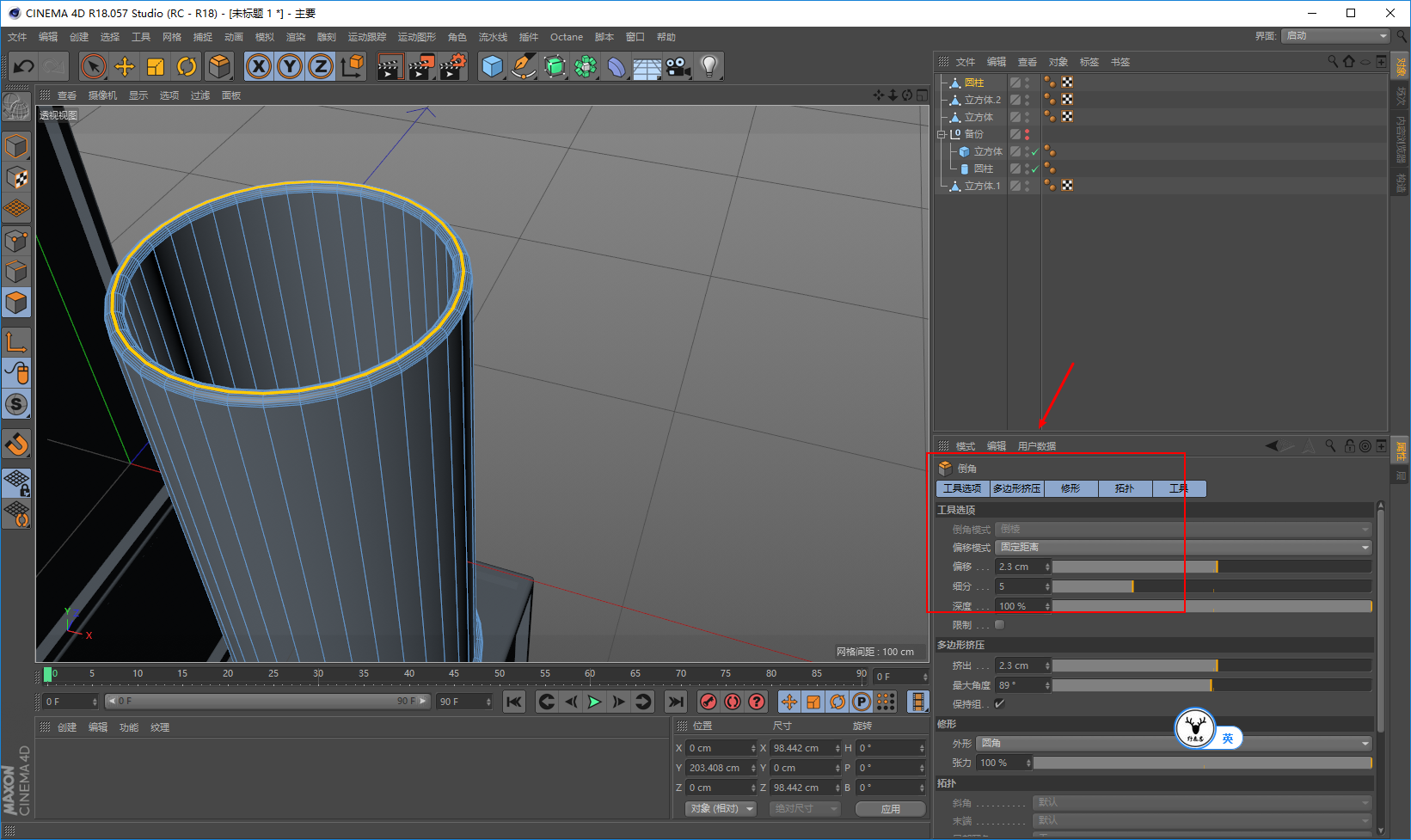The height and width of the screenshot is (840, 1411).
Task: Open the deformer Bend icon
Action: point(617,66)
